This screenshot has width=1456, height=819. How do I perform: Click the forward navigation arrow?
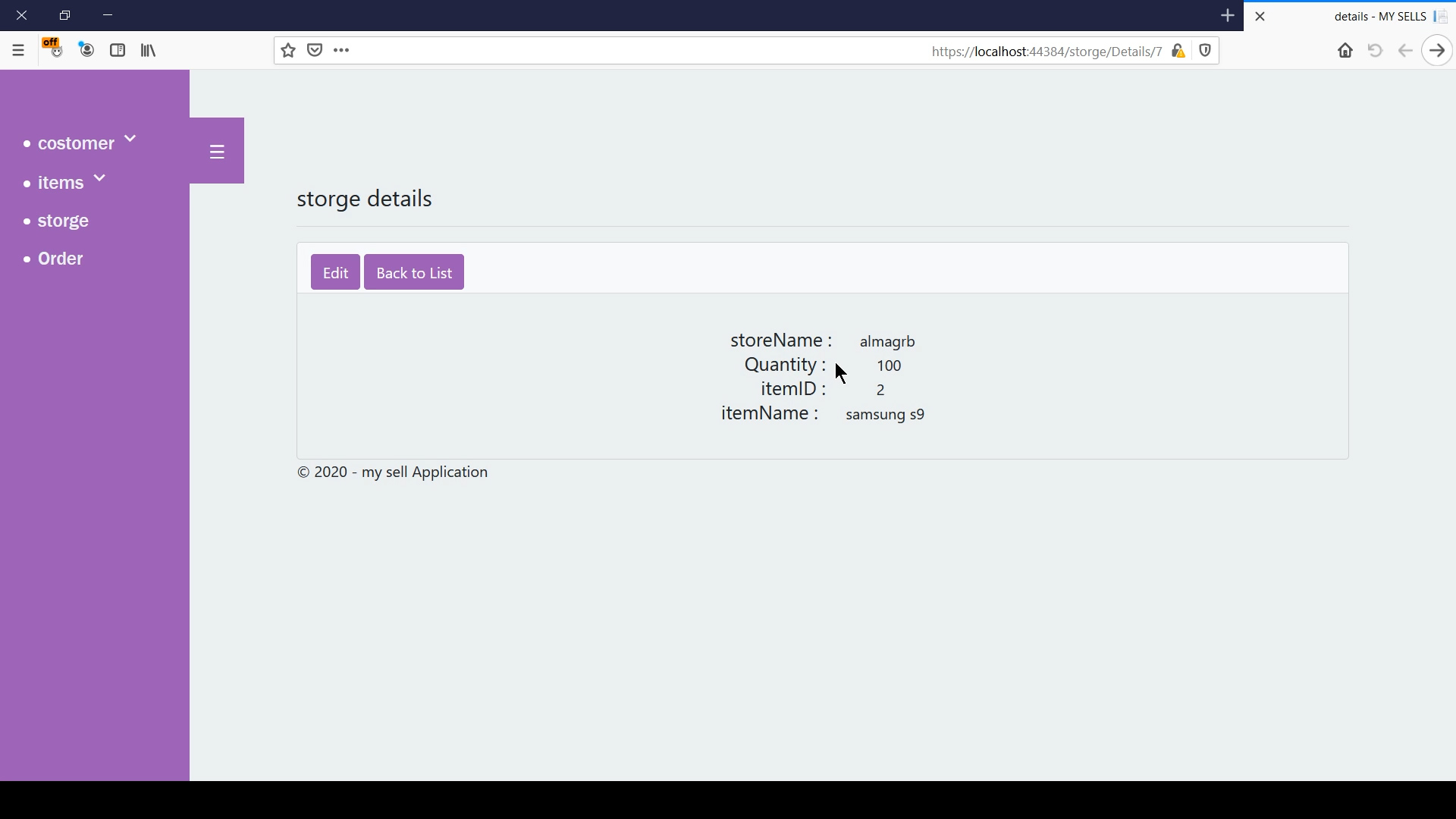pos(1436,50)
